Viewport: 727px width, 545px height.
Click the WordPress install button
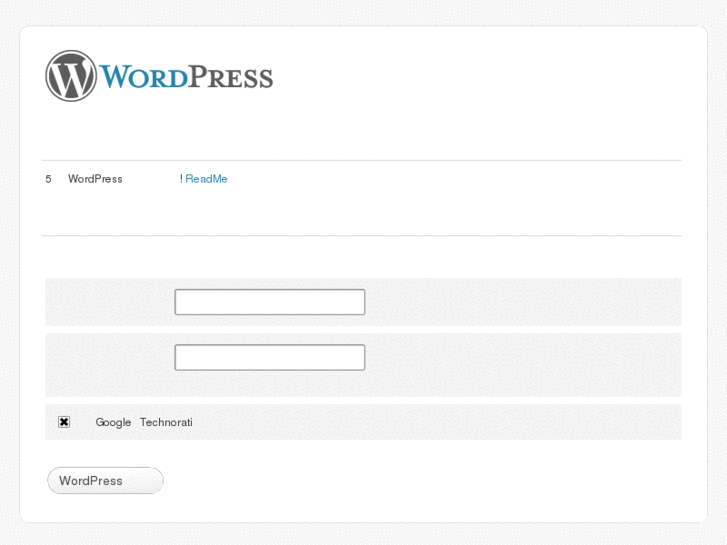[x=105, y=481]
